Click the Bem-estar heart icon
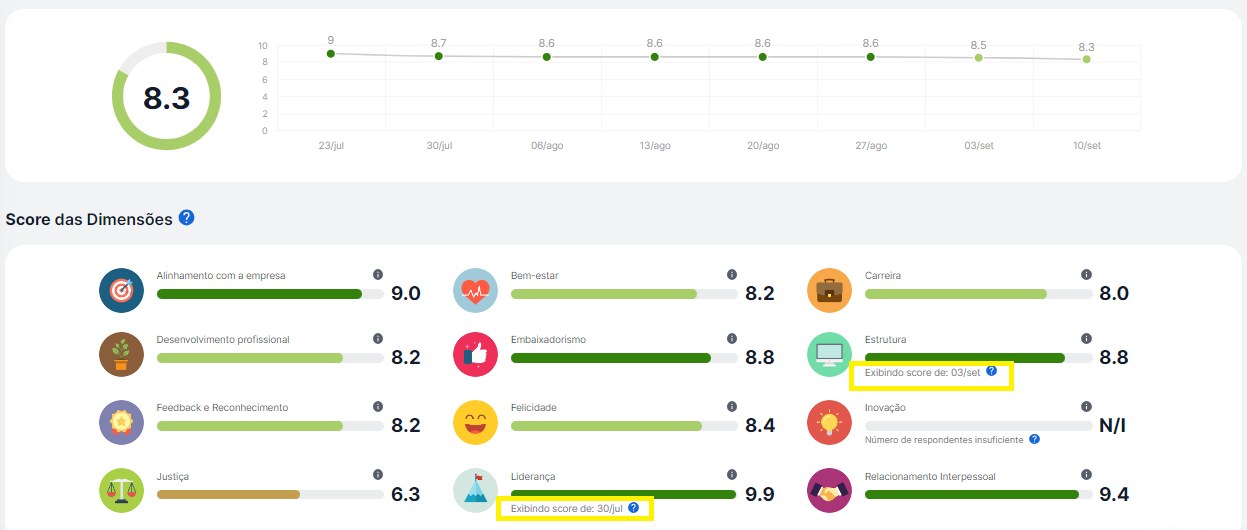1247x530 pixels. coord(475,290)
